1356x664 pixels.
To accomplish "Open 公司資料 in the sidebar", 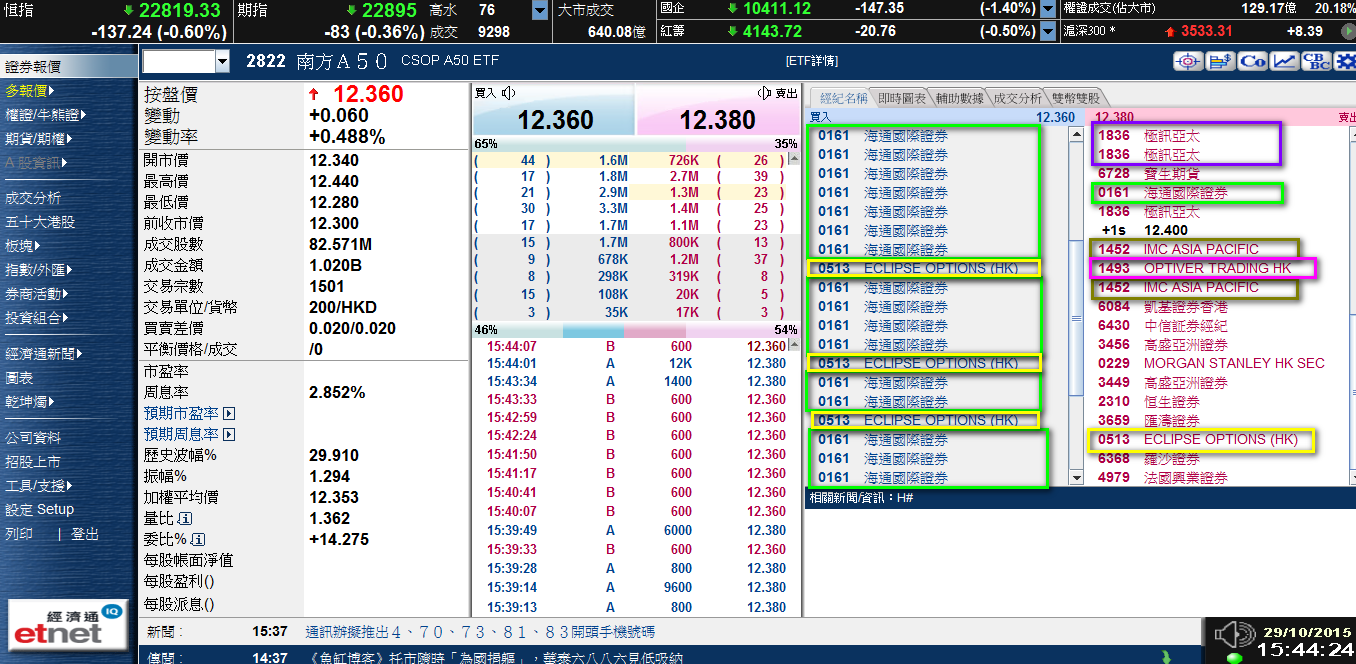I will point(33,438).
